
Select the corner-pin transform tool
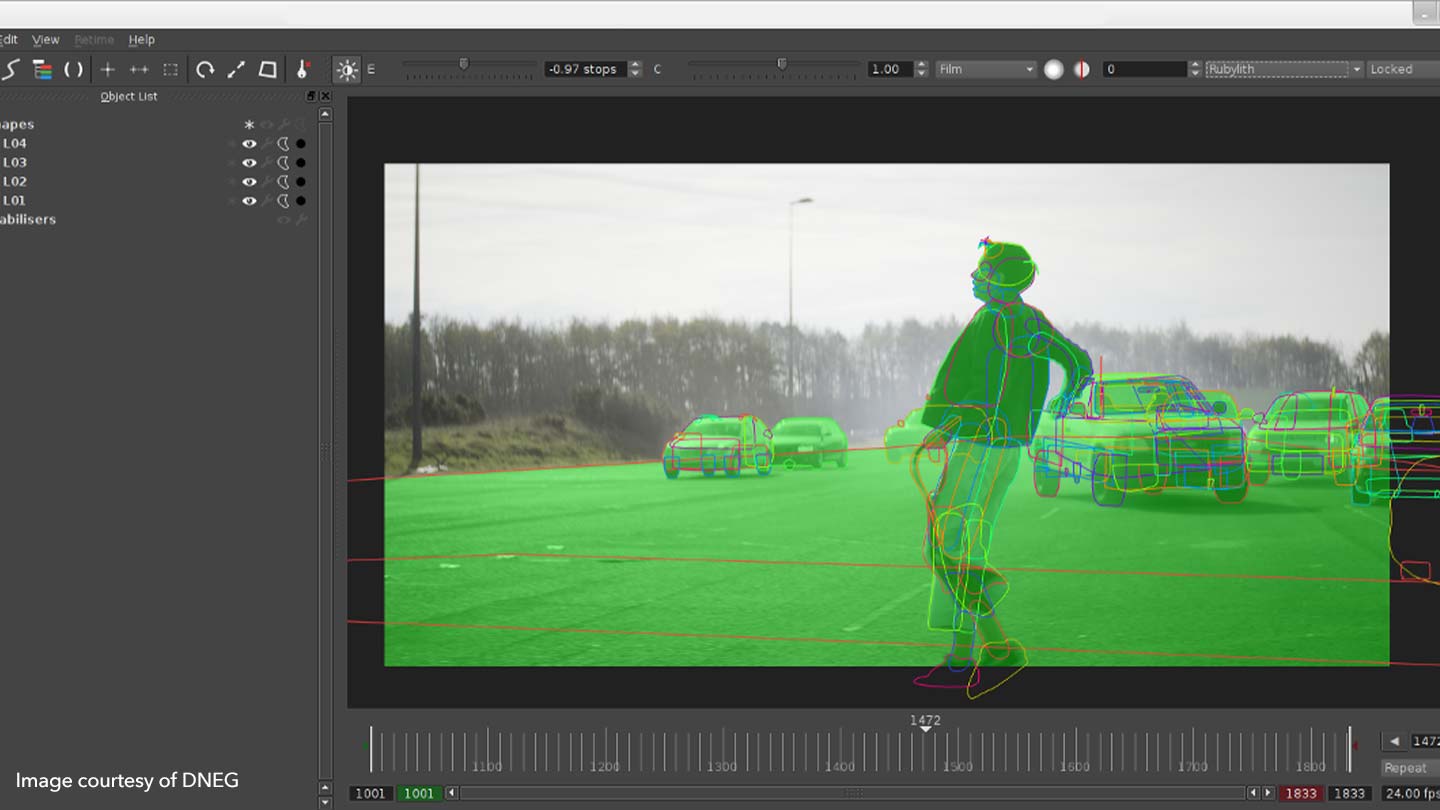[x=268, y=69]
